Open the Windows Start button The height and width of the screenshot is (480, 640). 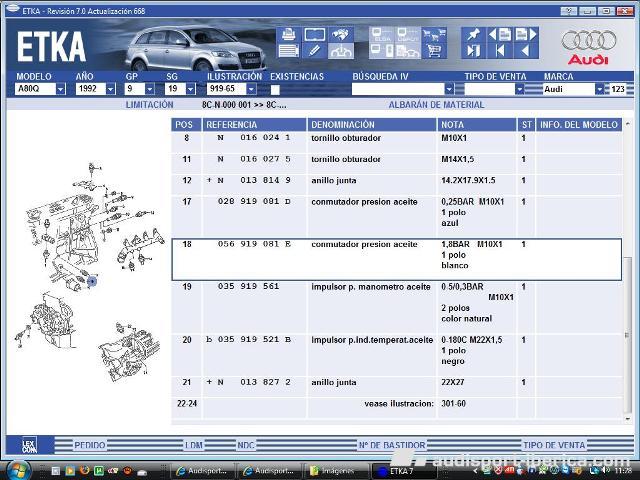18,471
